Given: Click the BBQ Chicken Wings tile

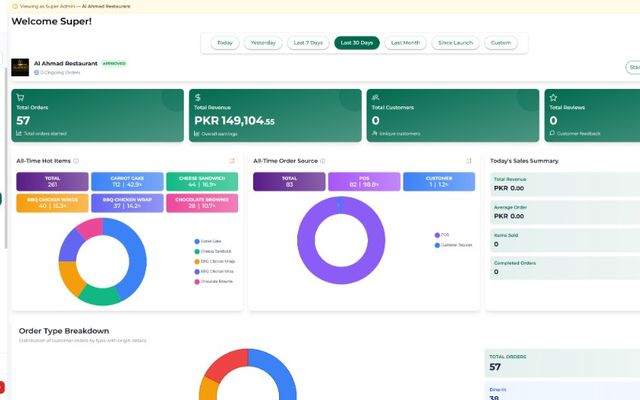Looking at the screenshot, I should coord(52,203).
